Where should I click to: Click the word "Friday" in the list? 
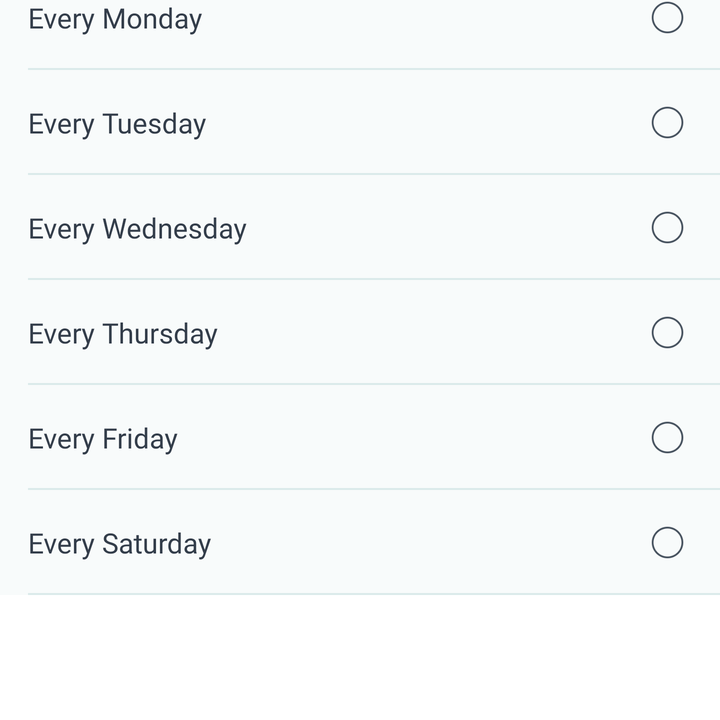[x=140, y=440]
